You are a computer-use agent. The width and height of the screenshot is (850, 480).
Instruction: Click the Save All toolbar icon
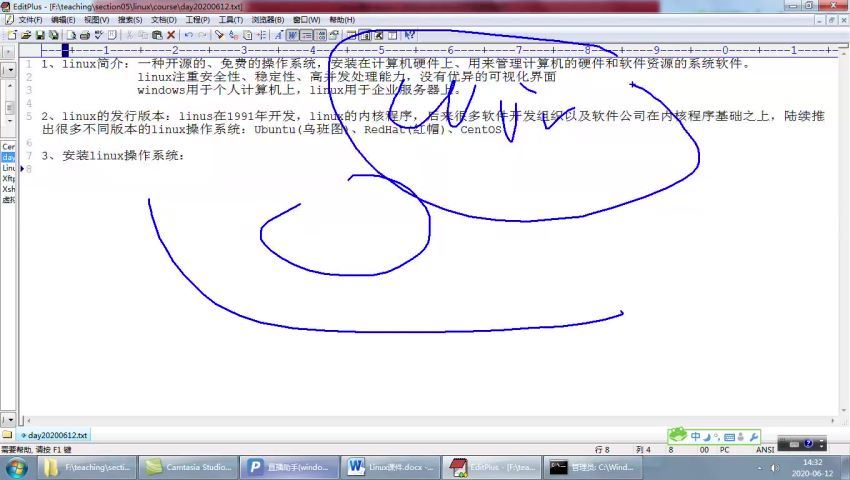[54, 35]
